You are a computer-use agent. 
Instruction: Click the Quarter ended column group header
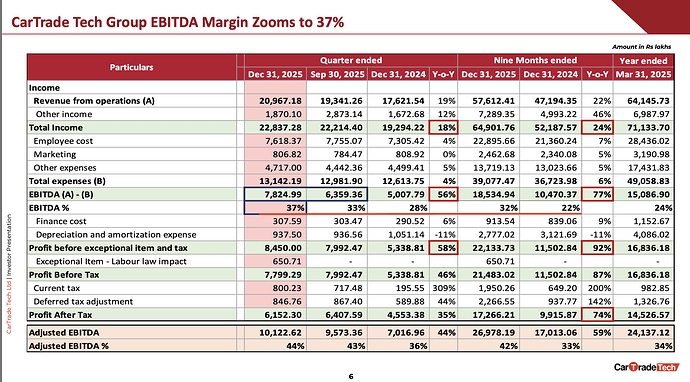pyautogui.click(x=351, y=60)
